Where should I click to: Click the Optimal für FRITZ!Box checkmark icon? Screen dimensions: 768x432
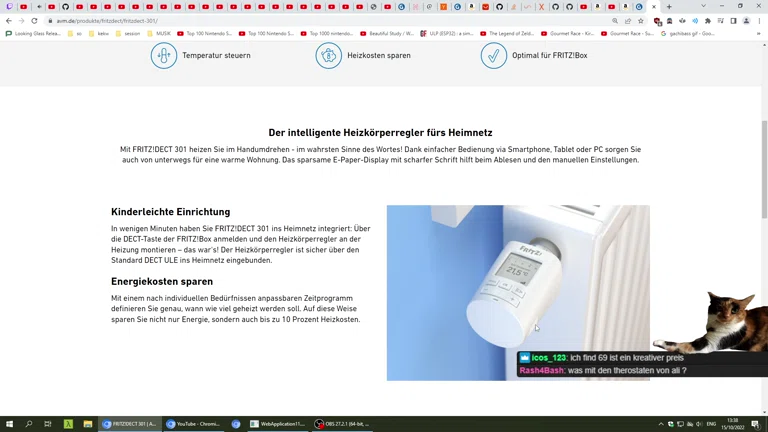494,56
